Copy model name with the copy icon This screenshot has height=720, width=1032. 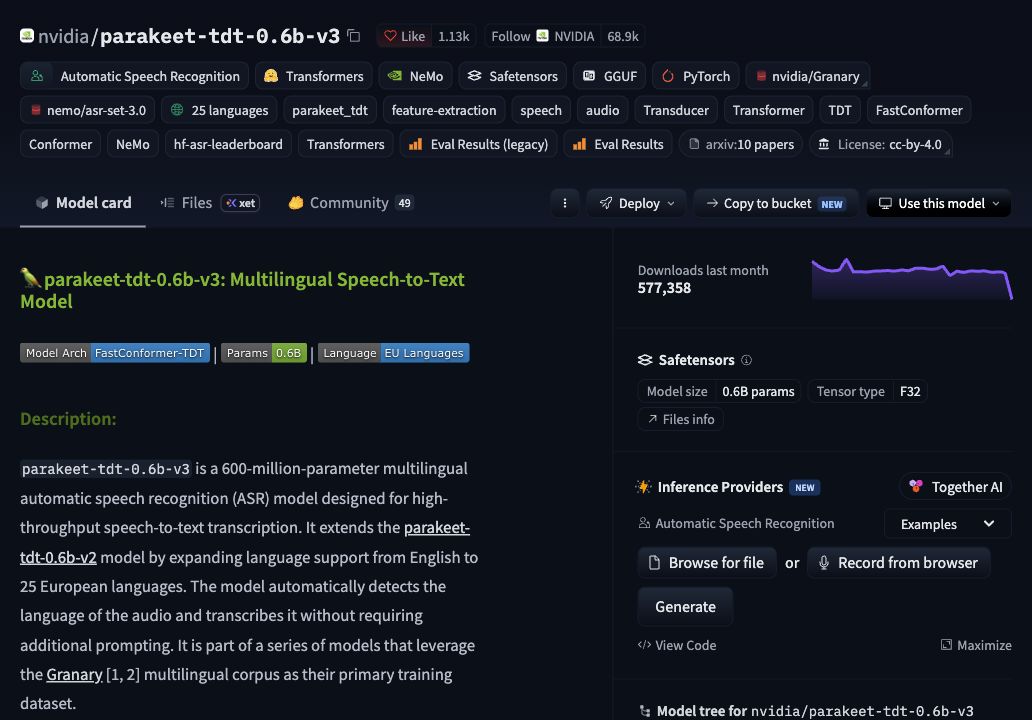coord(354,36)
